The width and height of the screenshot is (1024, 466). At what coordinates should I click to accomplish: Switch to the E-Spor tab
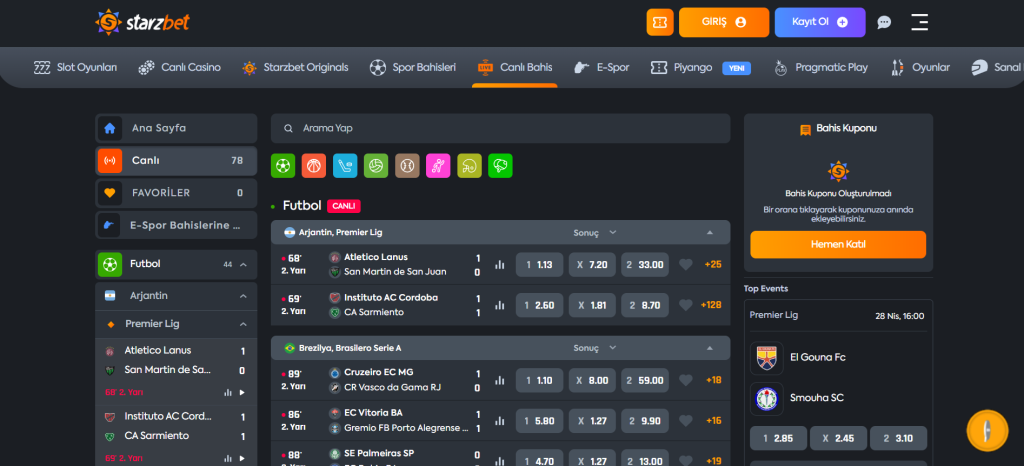point(601,67)
